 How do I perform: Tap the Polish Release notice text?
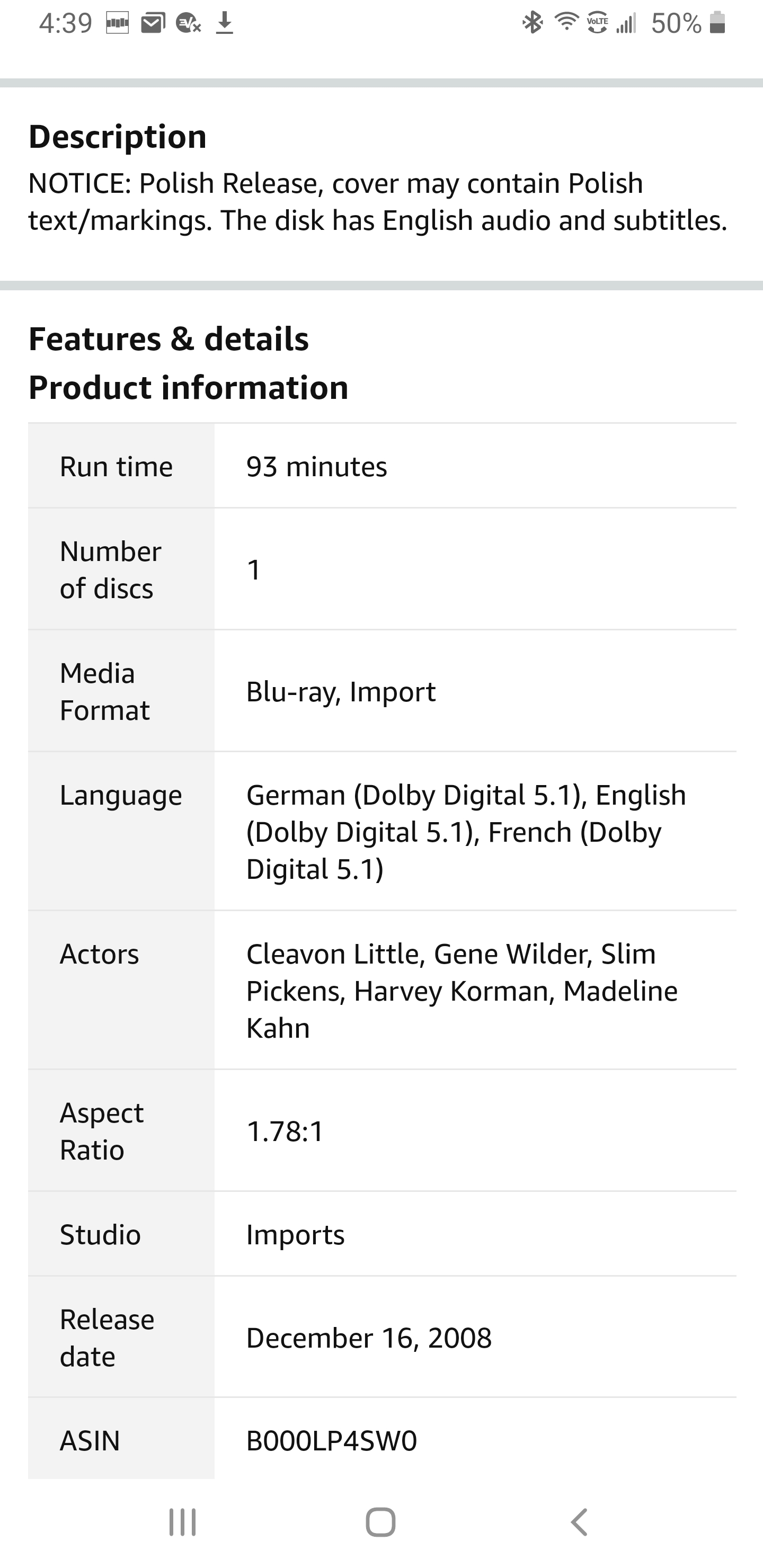point(378,201)
